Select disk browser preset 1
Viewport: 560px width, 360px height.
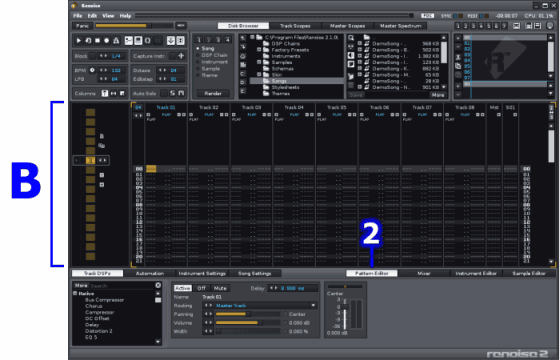coord(199,40)
